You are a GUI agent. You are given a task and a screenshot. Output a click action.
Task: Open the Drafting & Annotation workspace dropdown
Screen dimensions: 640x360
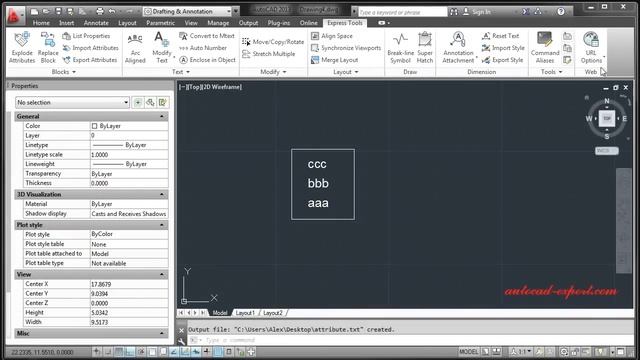coord(187,11)
